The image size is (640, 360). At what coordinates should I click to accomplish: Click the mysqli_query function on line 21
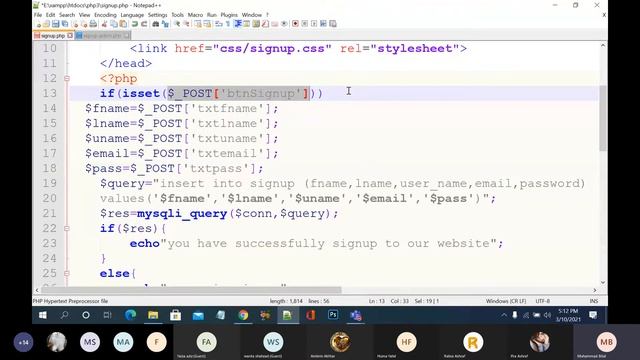(182, 213)
